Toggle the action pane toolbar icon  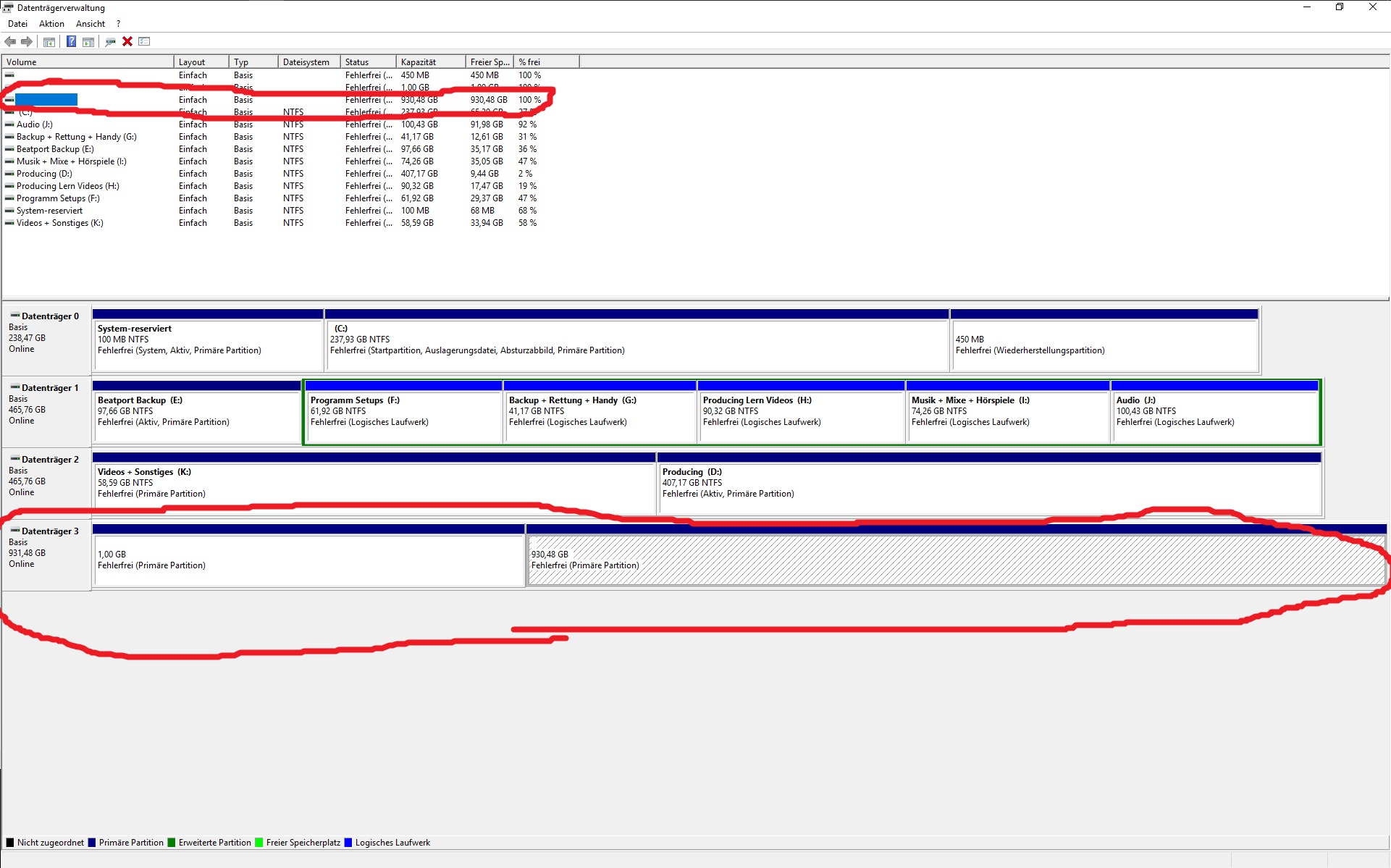(88, 41)
